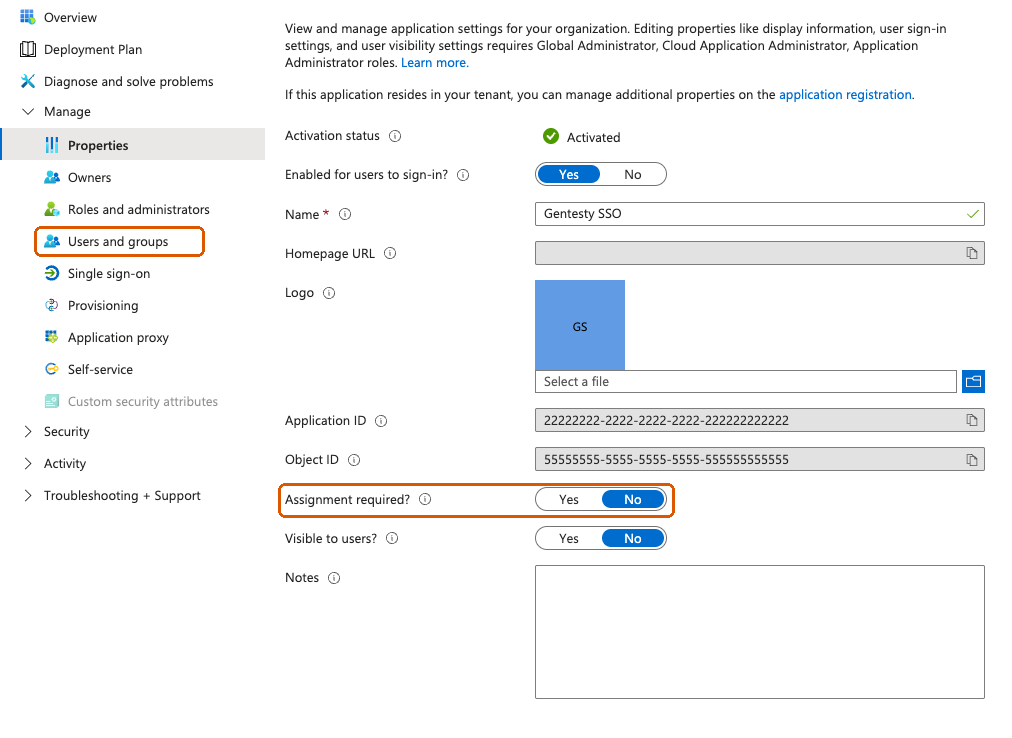Viewport: 1012px width, 738px height.
Task: Collapse the Manage section chevron
Action: [28, 111]
